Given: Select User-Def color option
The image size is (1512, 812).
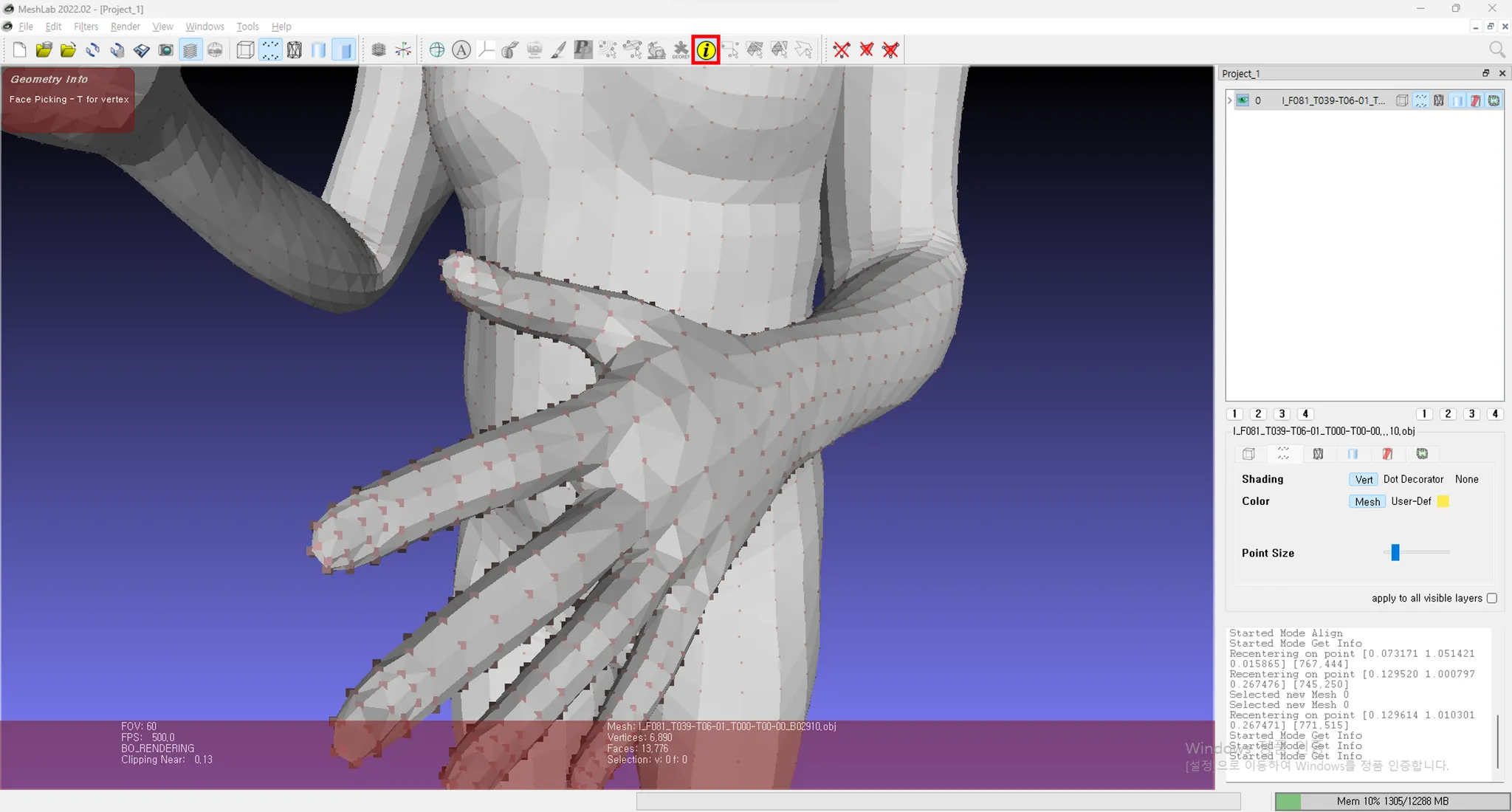Looking at the screenshot, I should tap(1410, 501).
